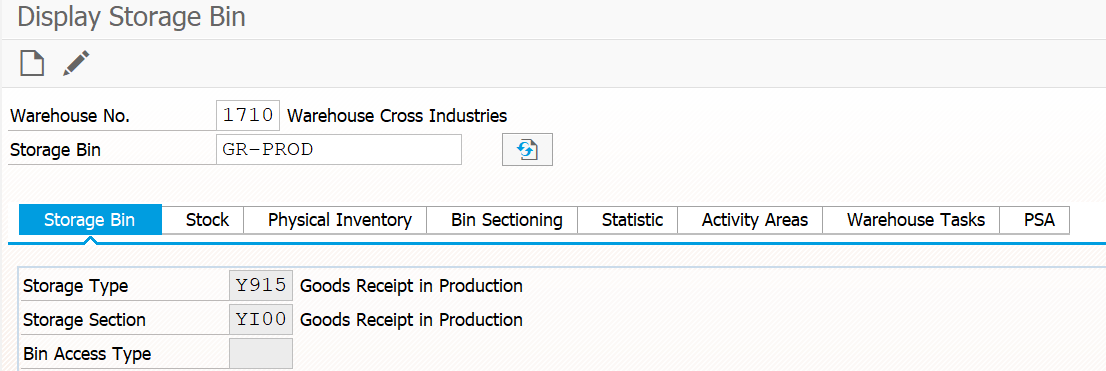Focus the Storage Bin field containing GR-PROD

(x=339, y=150)
